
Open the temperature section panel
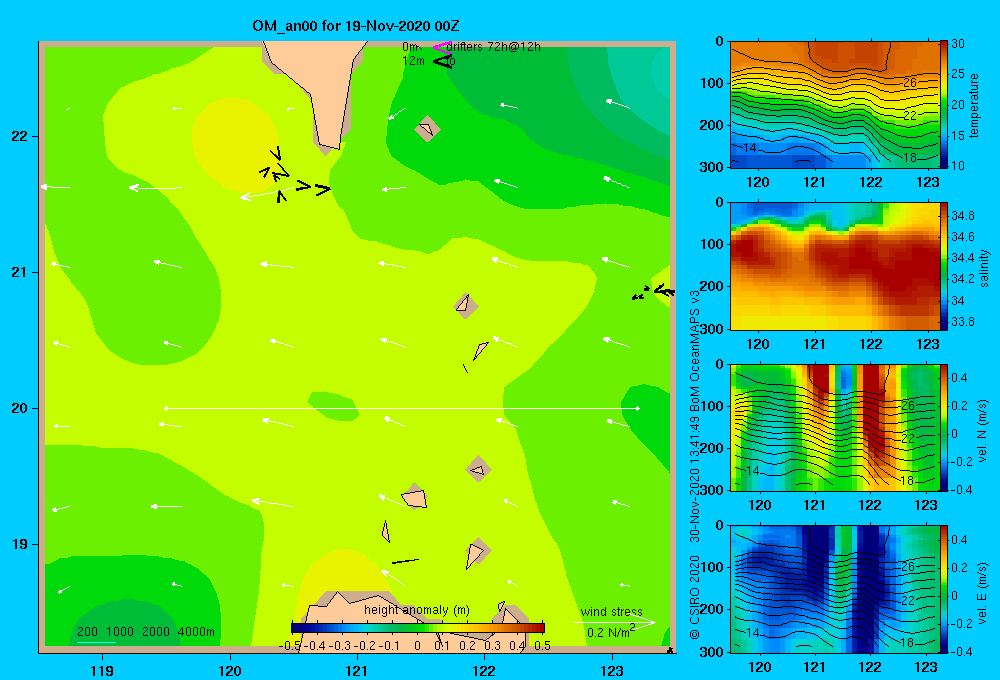pyautogui.click(x=835, y=105)
